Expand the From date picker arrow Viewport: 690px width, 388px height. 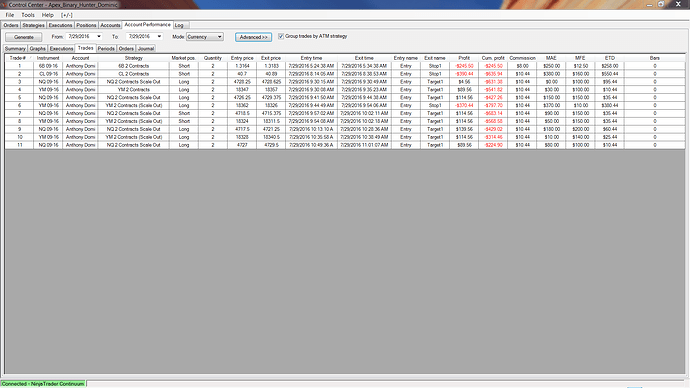click(x=99, y=37)
